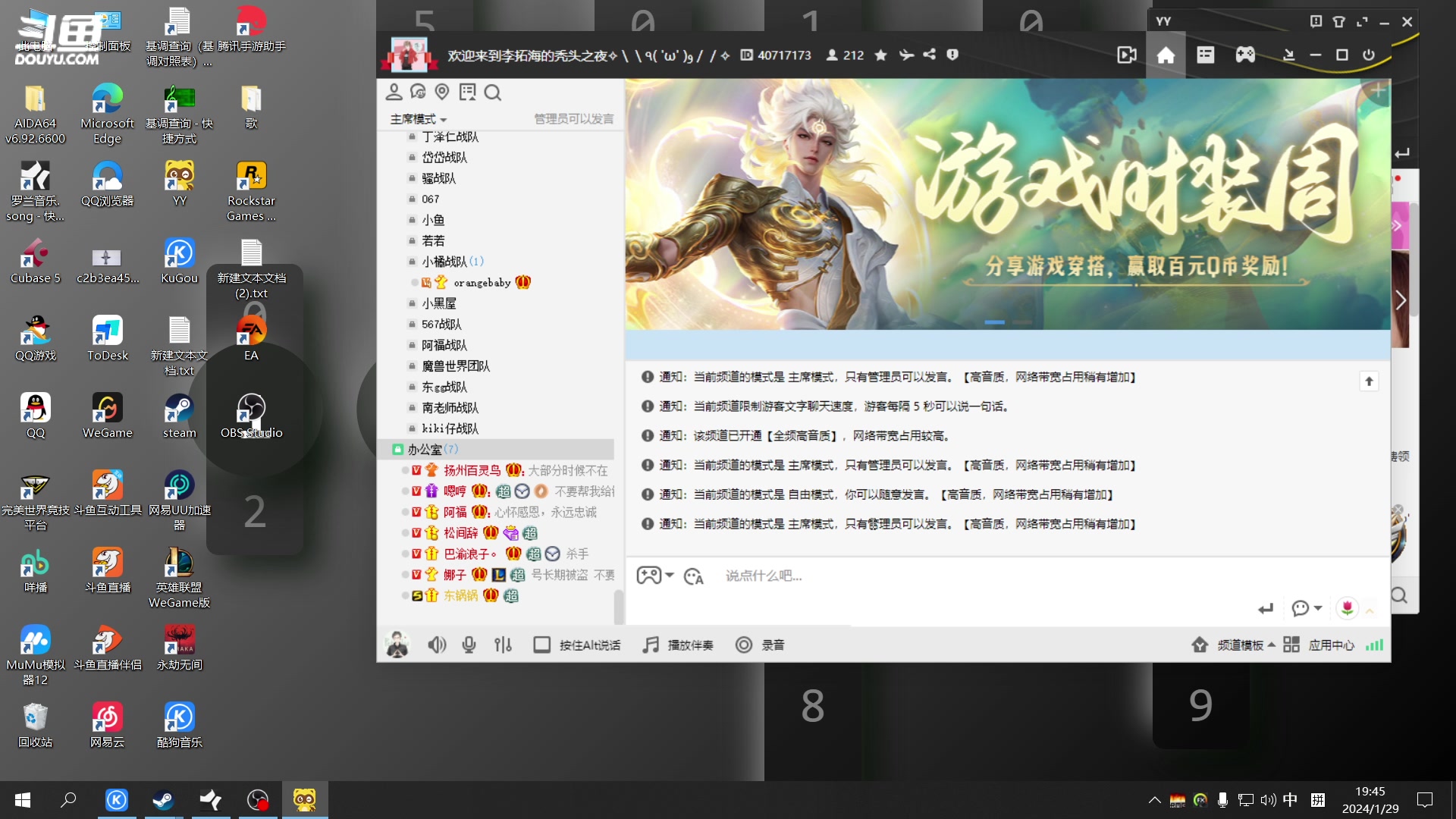This screenshot has height=819, width=1456.
Task: Click the game controller icon in title bar
Action: pos(1244,54)
